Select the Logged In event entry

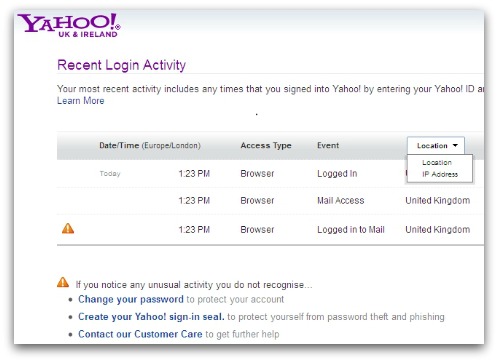[x=337, y=174]
